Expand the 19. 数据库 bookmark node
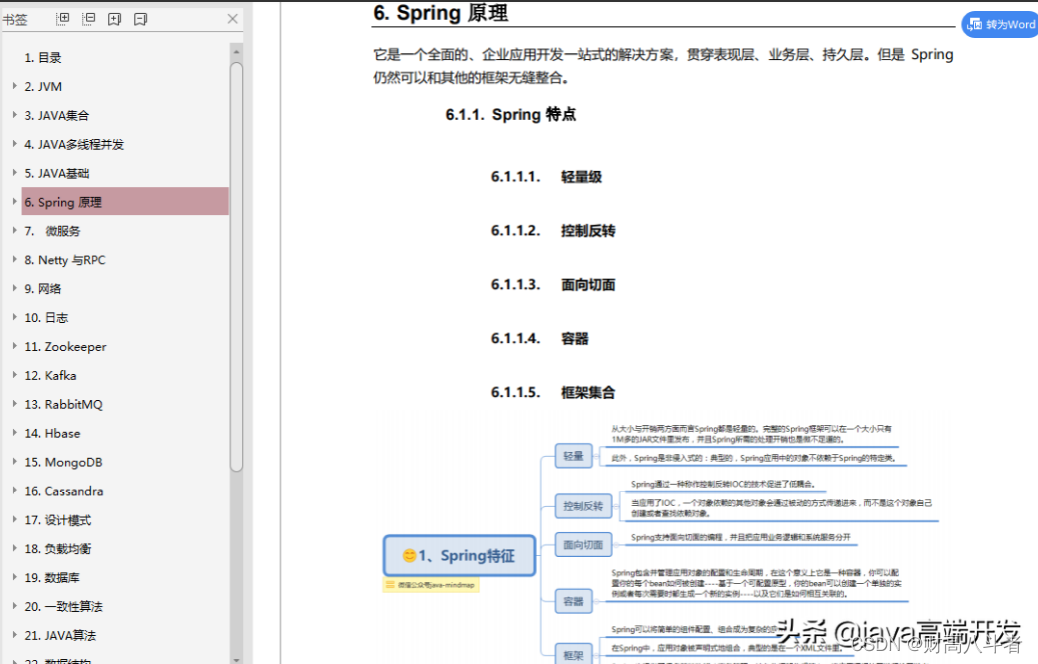1038x664 pixels. tap(16, 577)
